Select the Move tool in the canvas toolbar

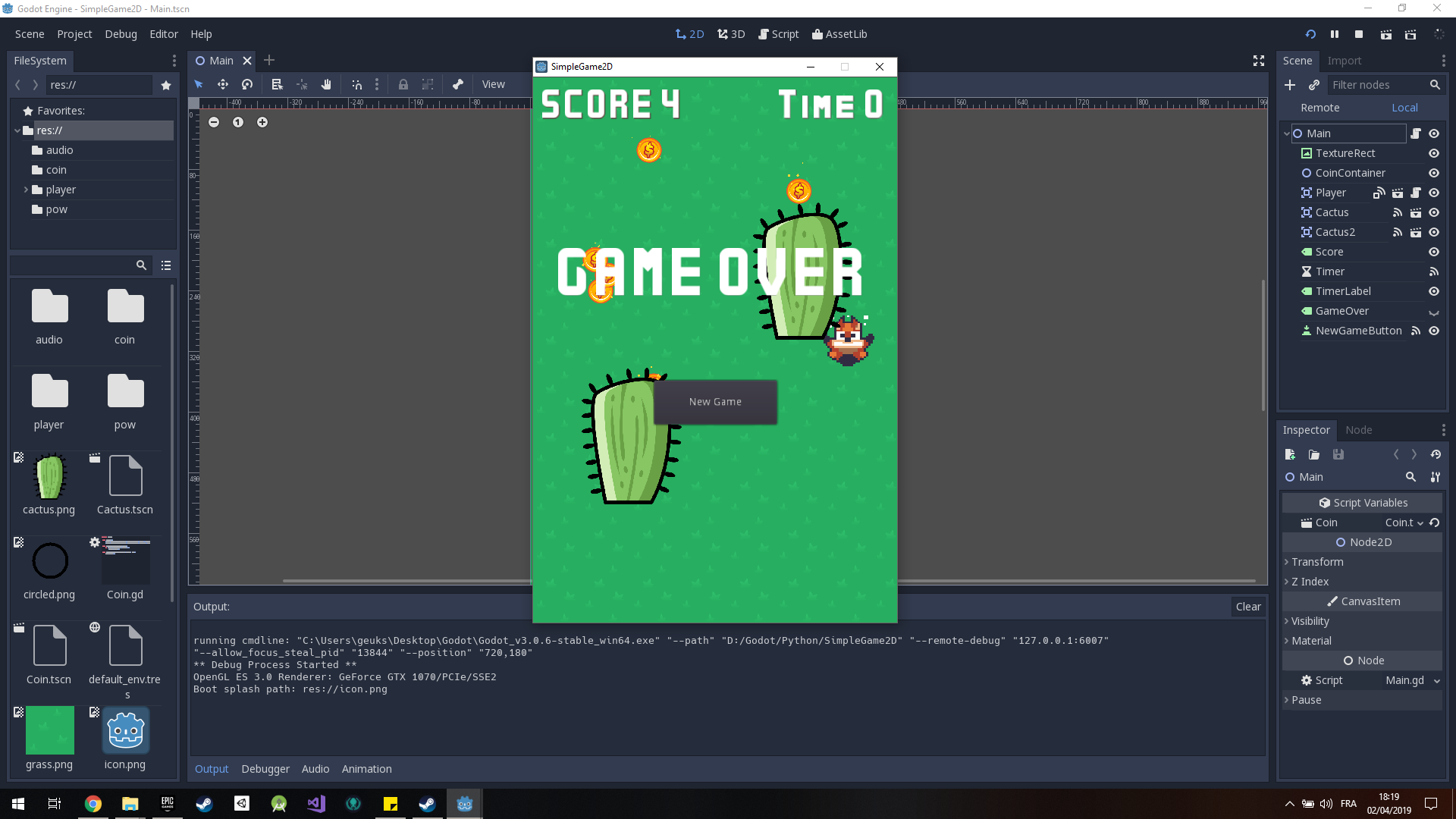223,84
